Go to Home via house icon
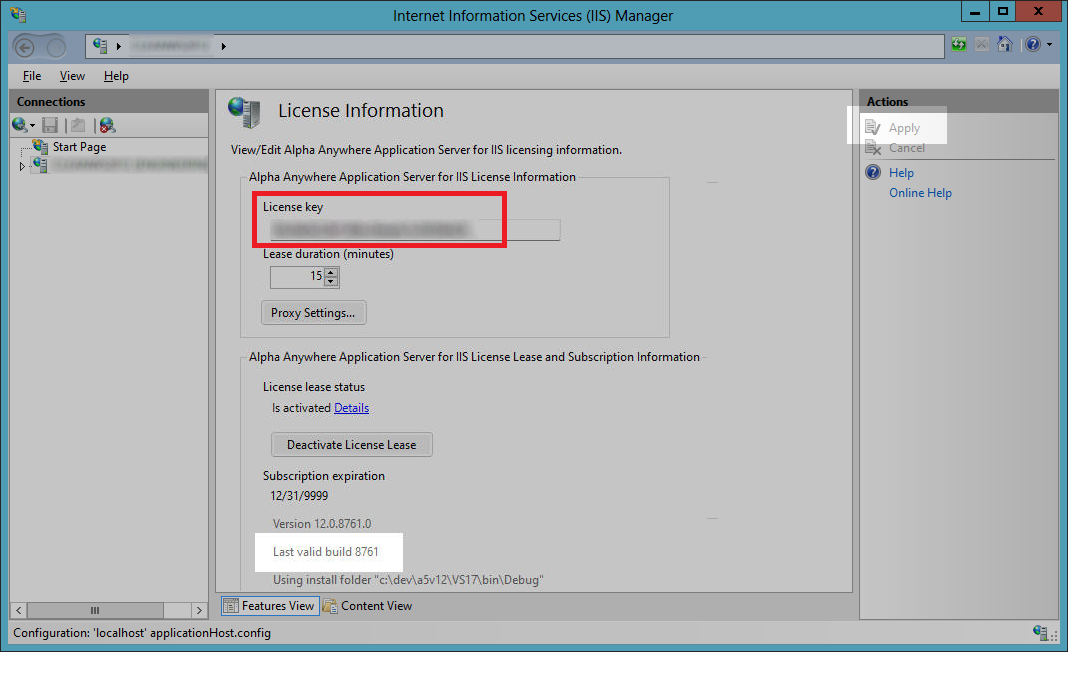This screenshot has width=1068, height=674. tap(1005, 44)
